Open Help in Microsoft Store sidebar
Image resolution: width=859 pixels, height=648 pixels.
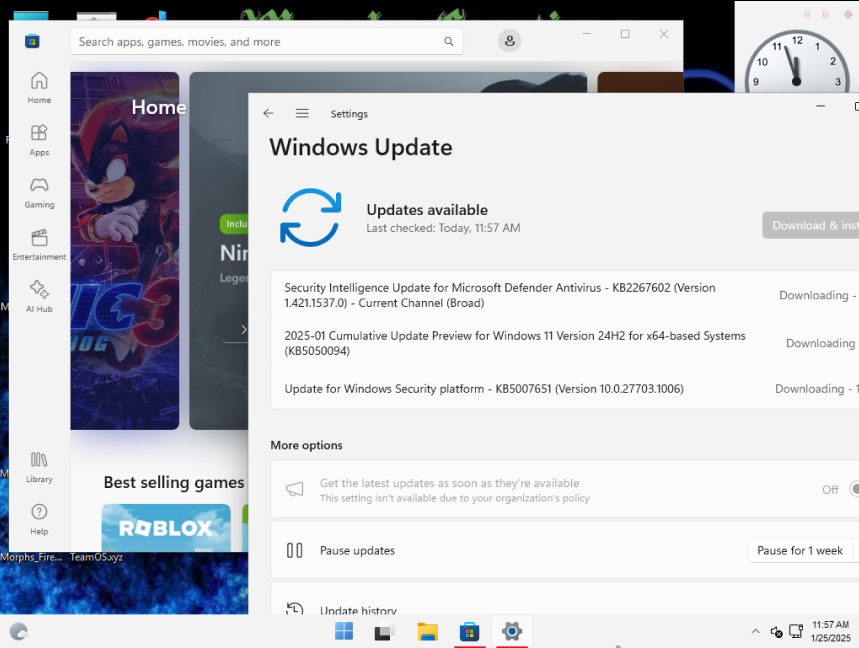pyautogui.click(x=39, y=519)
